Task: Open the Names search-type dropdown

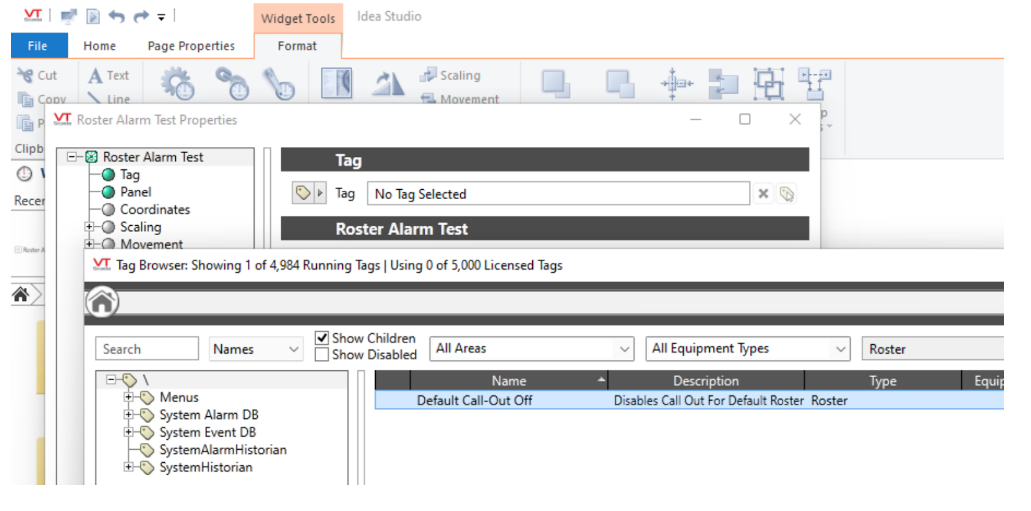Action: point(256,349)
